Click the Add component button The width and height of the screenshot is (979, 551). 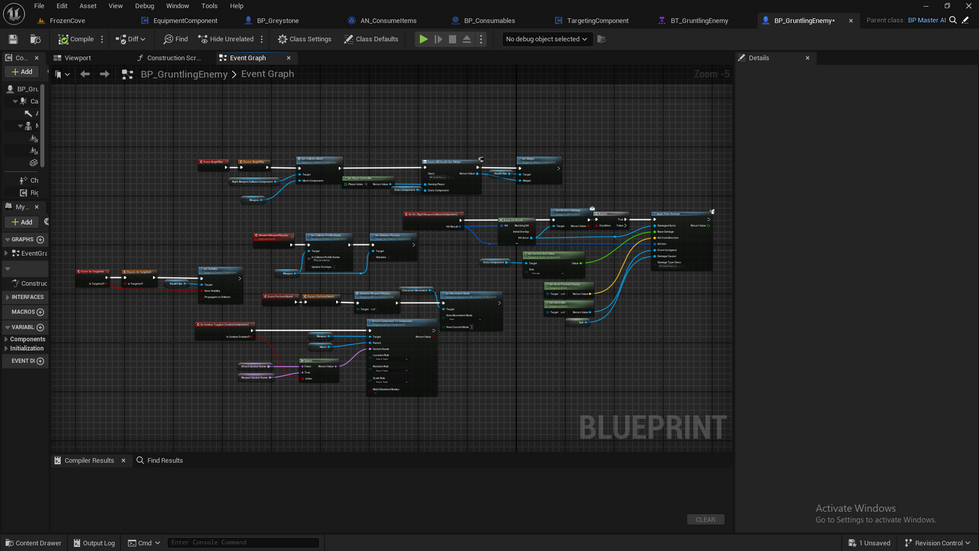pyautogui.click(x=22, y=72)
